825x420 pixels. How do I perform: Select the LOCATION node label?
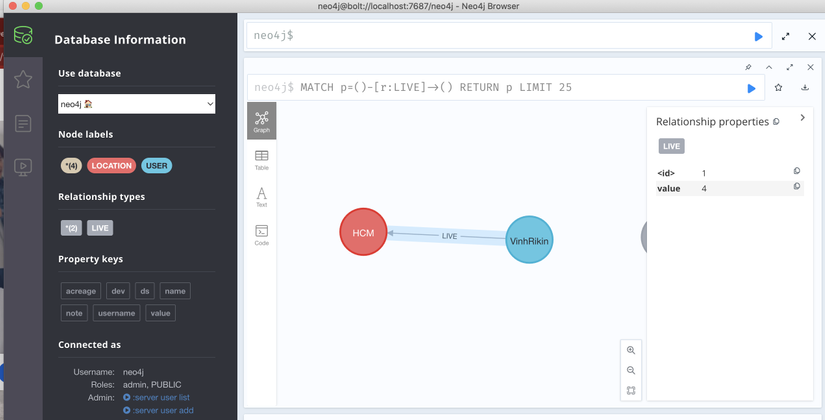coord(112,166)
